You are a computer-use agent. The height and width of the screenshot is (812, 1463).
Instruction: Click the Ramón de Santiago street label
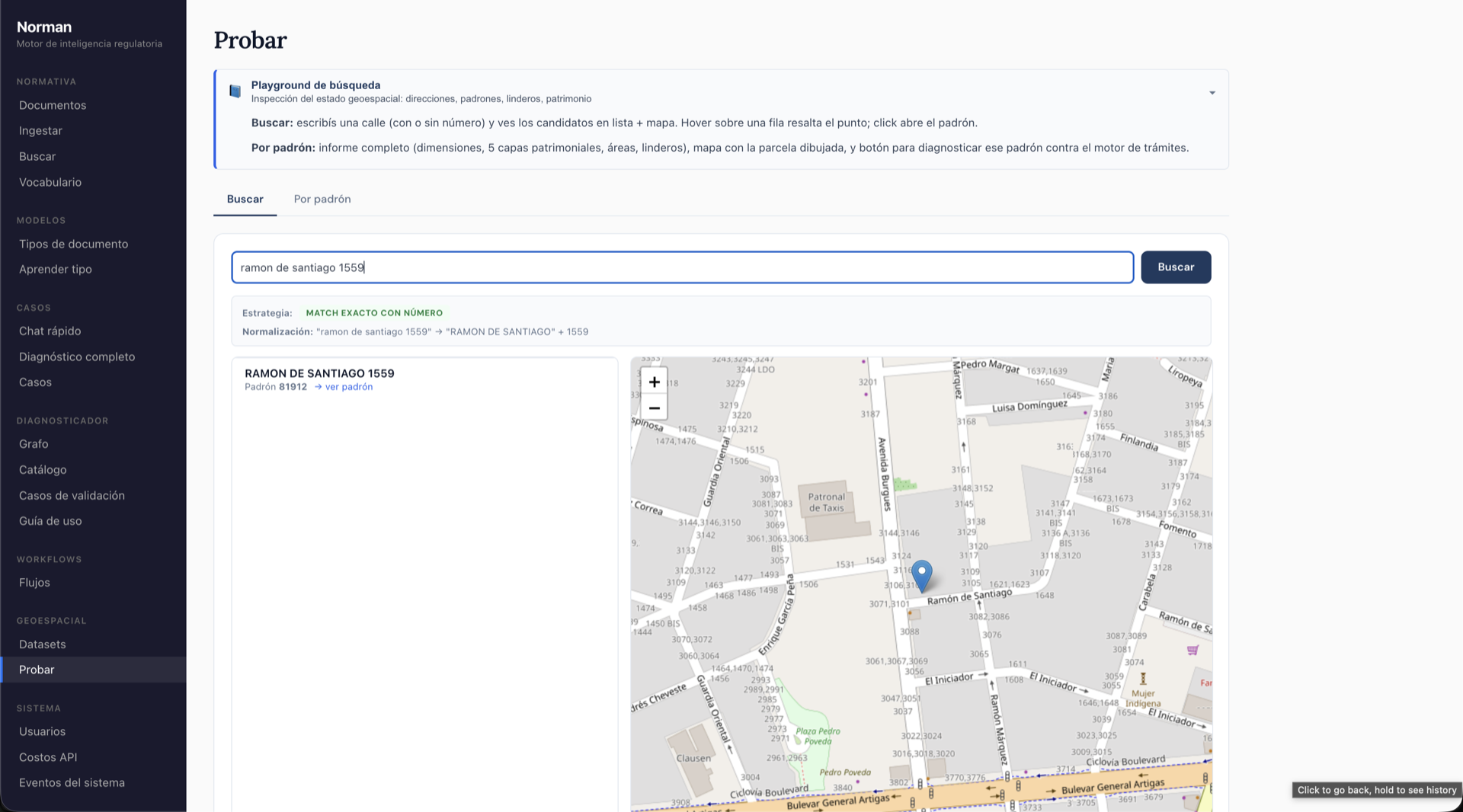[969, 596]
